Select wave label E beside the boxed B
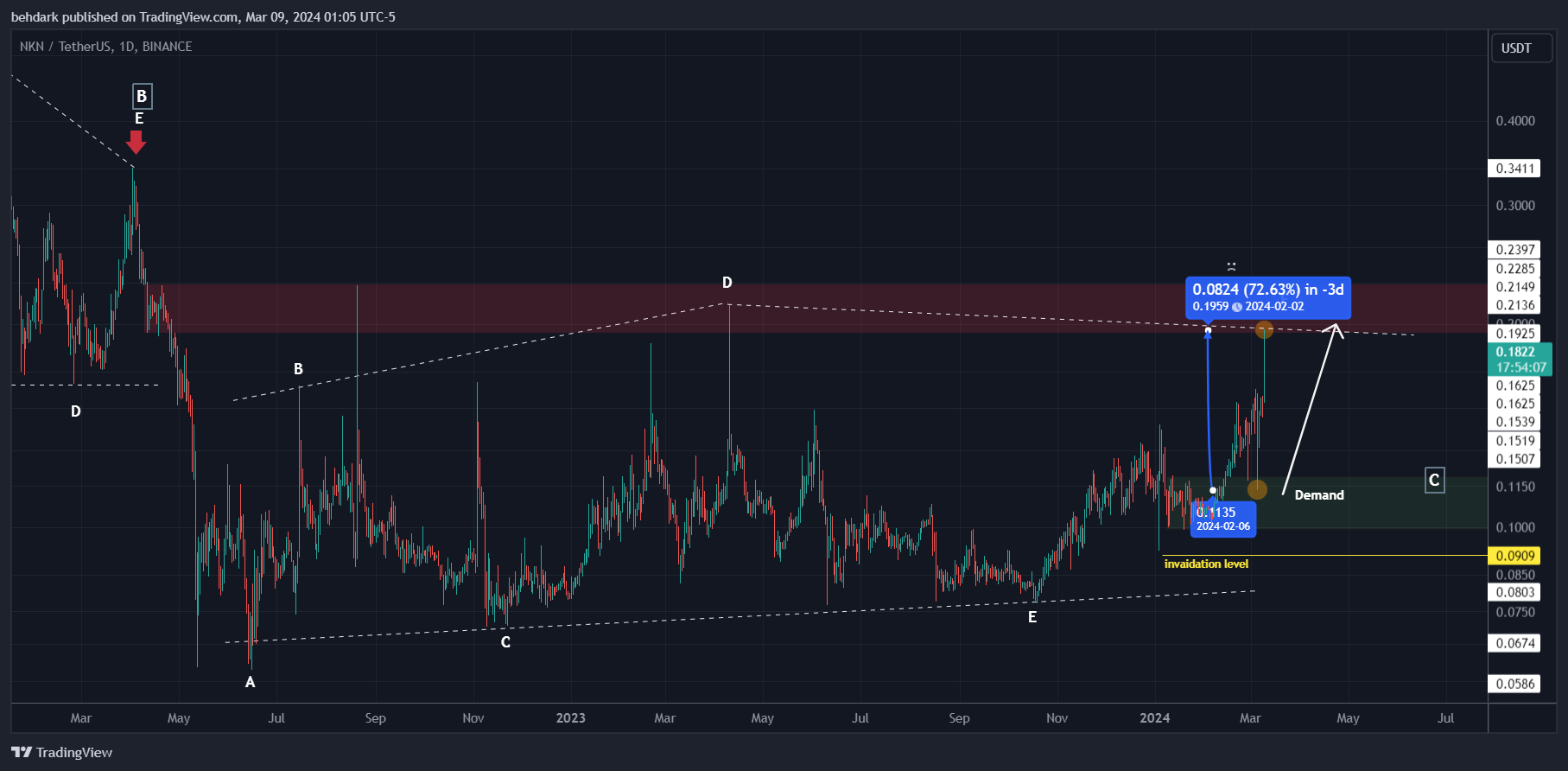 (x=138, y=118)
